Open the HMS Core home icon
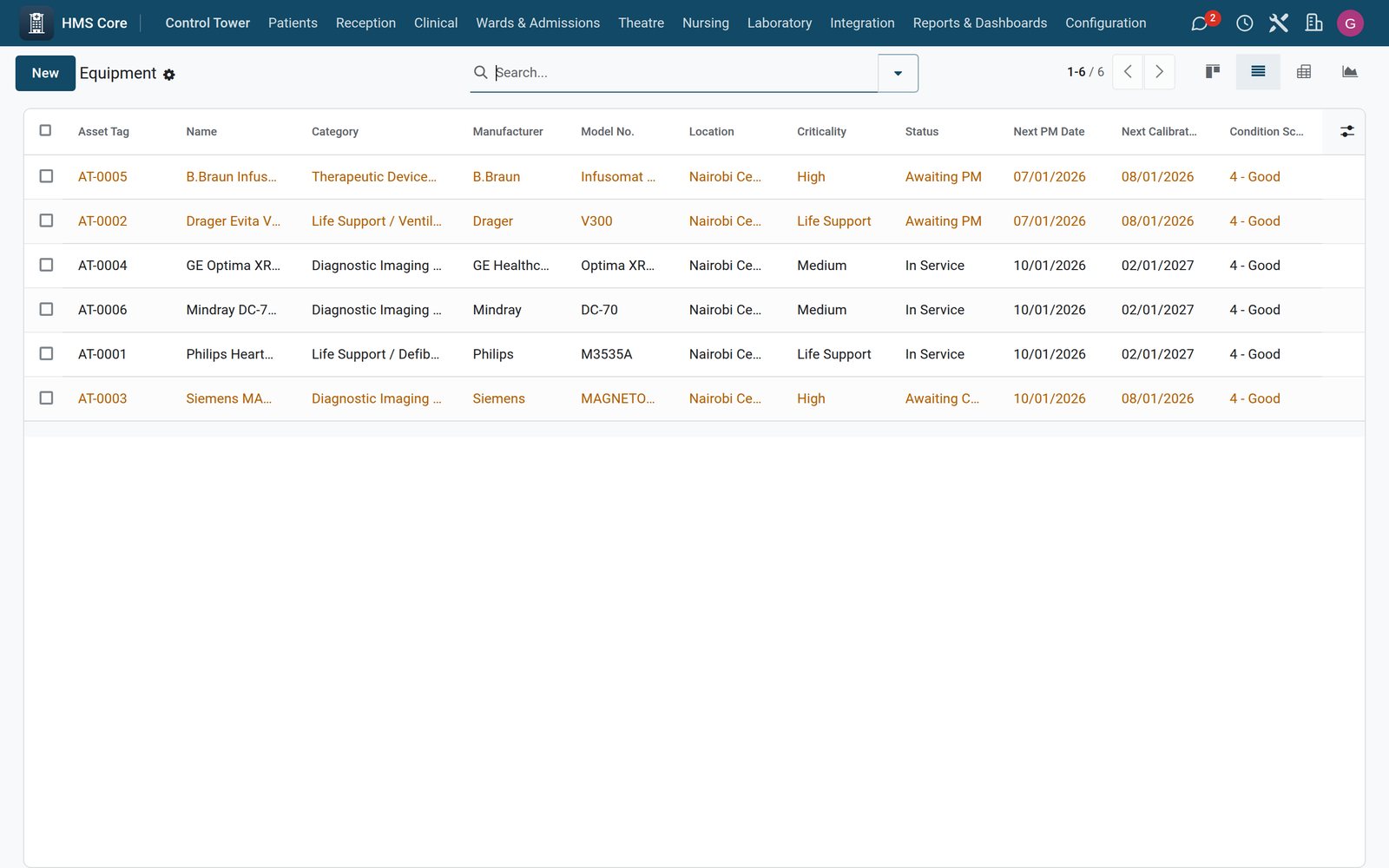1389x868 pixels. pyautogui.click(x=36, y=23)
